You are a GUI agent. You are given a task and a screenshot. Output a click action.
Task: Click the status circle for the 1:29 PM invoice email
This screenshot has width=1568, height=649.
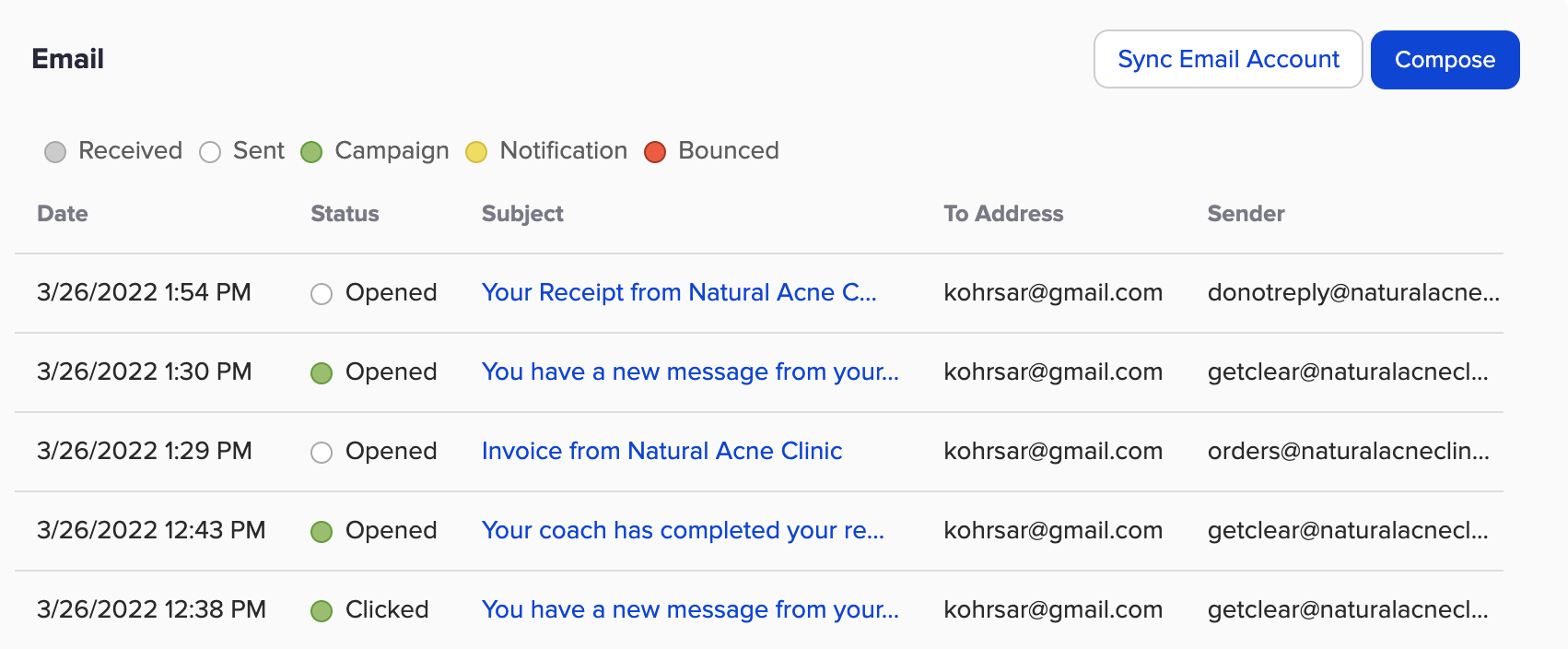(322, 453)
